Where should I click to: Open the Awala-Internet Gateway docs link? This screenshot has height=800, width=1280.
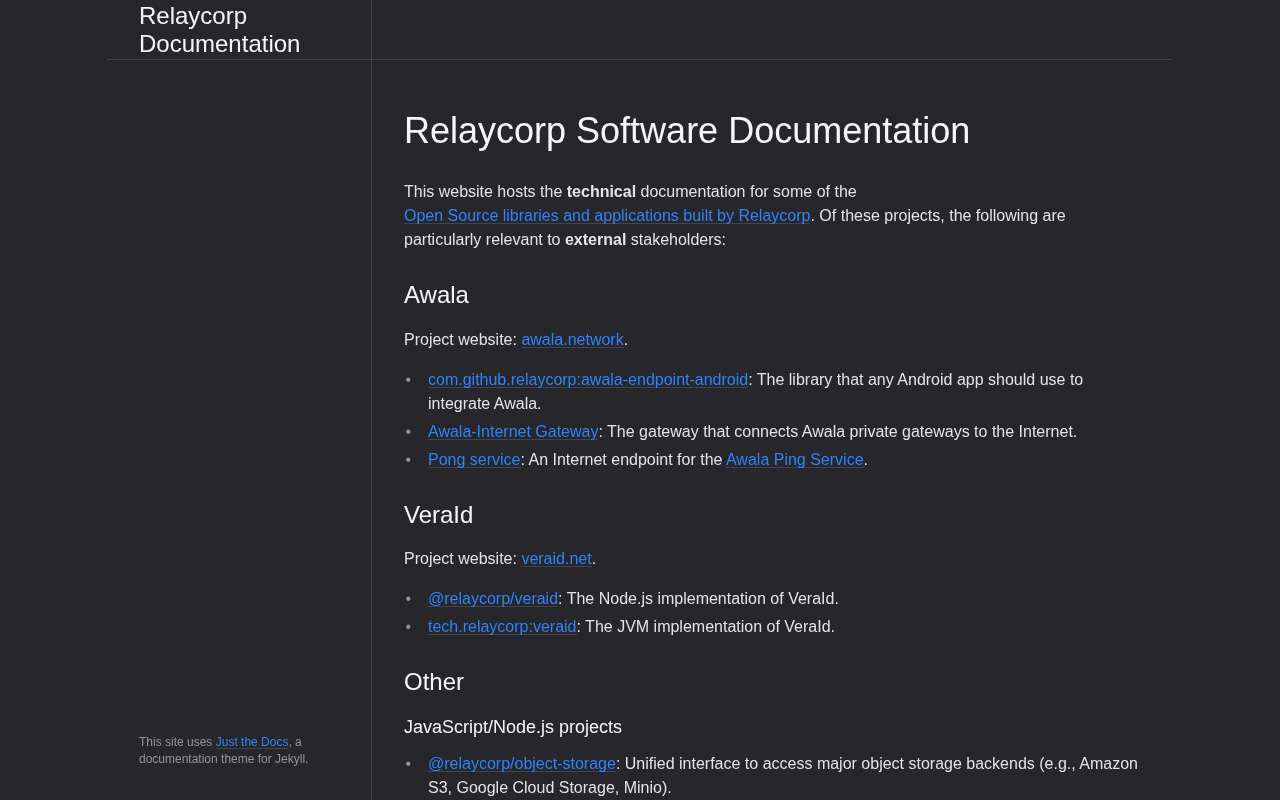coord(512,432)
